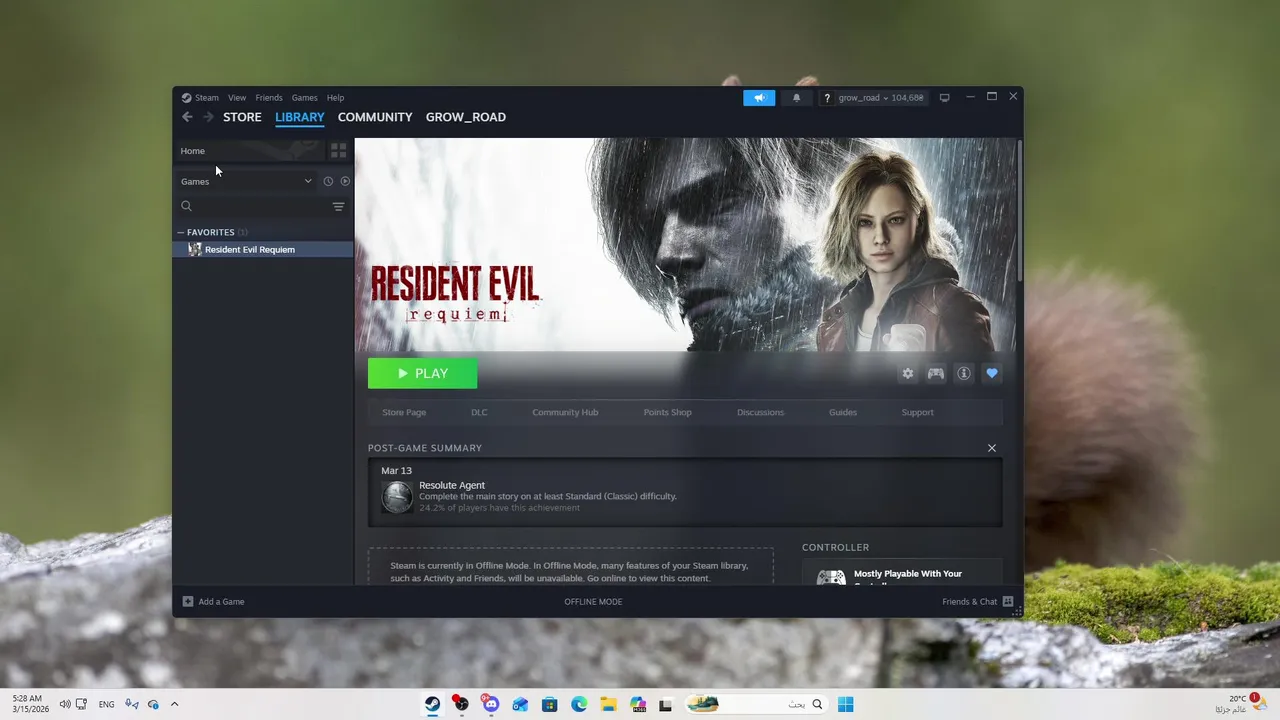This screenshot has width=1280, height=720.
Task: Open the Friends & Chat icon
Action: click(x=1008, y=601)
